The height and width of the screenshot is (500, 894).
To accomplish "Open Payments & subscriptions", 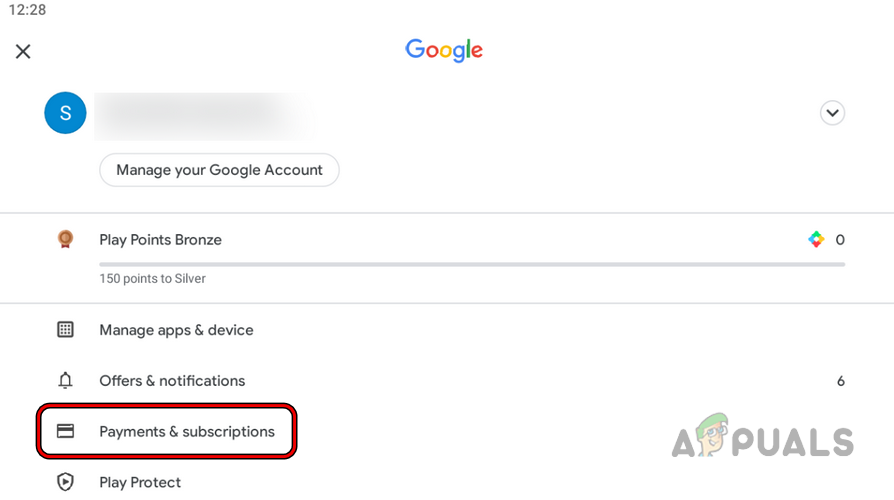I will [187, 432].
